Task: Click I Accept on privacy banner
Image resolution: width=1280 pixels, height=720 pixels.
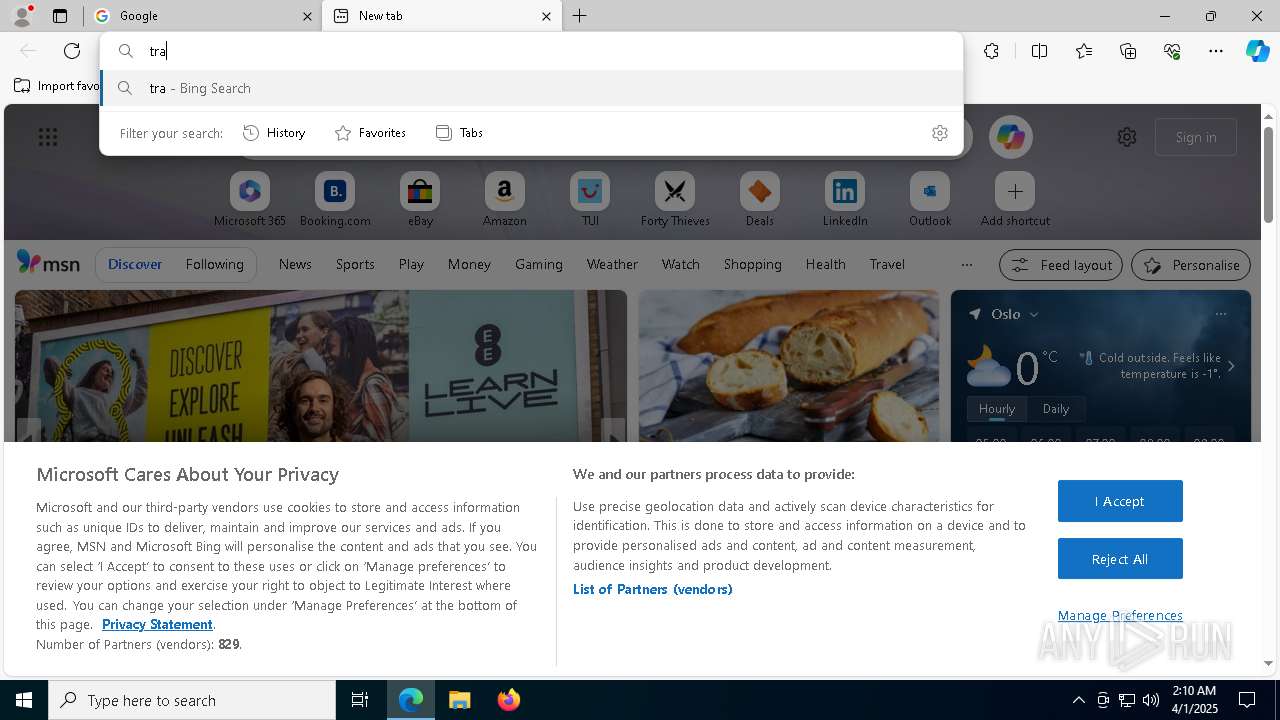Action: (1120, 501)
